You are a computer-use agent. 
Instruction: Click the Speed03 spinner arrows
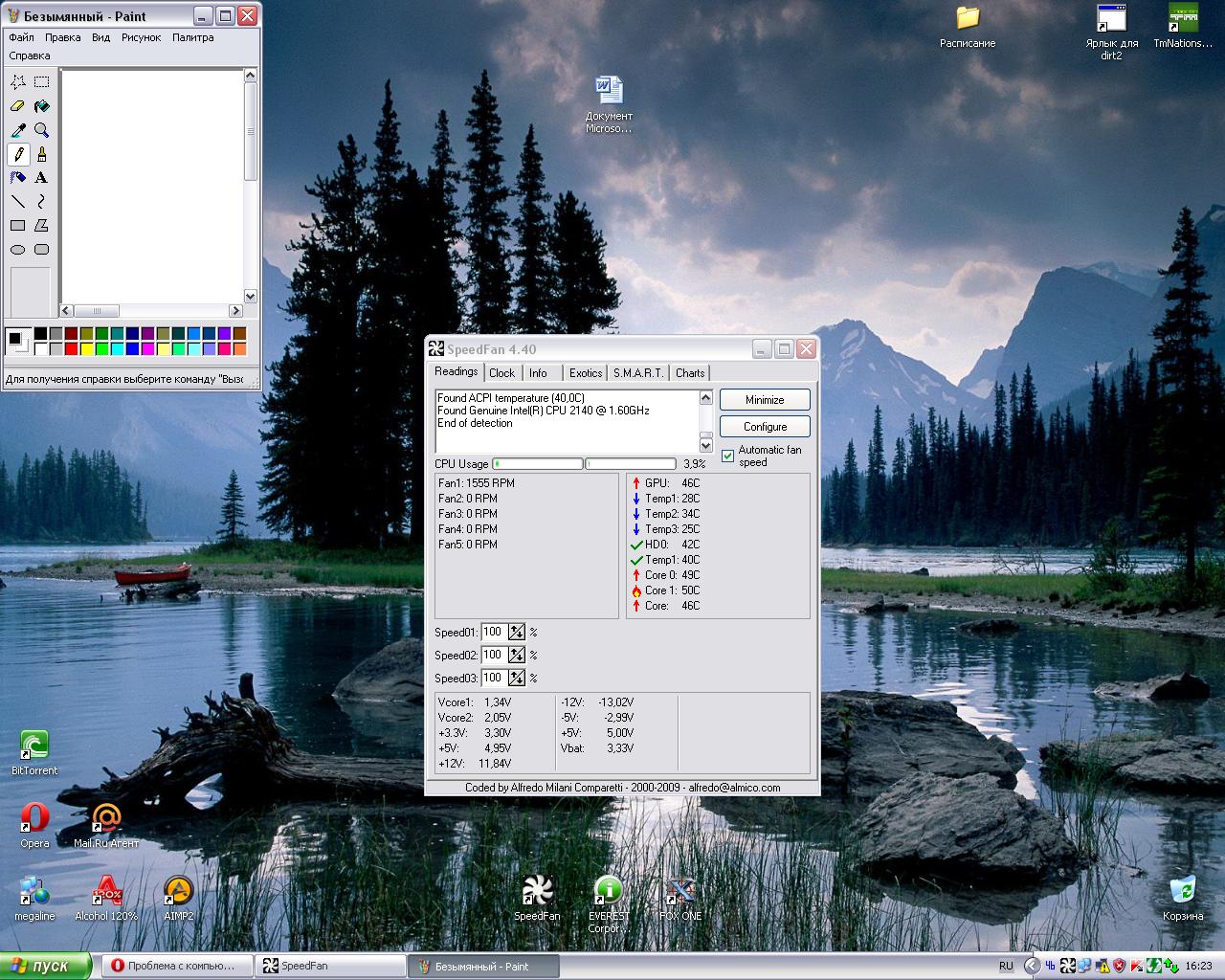point(517,678)
